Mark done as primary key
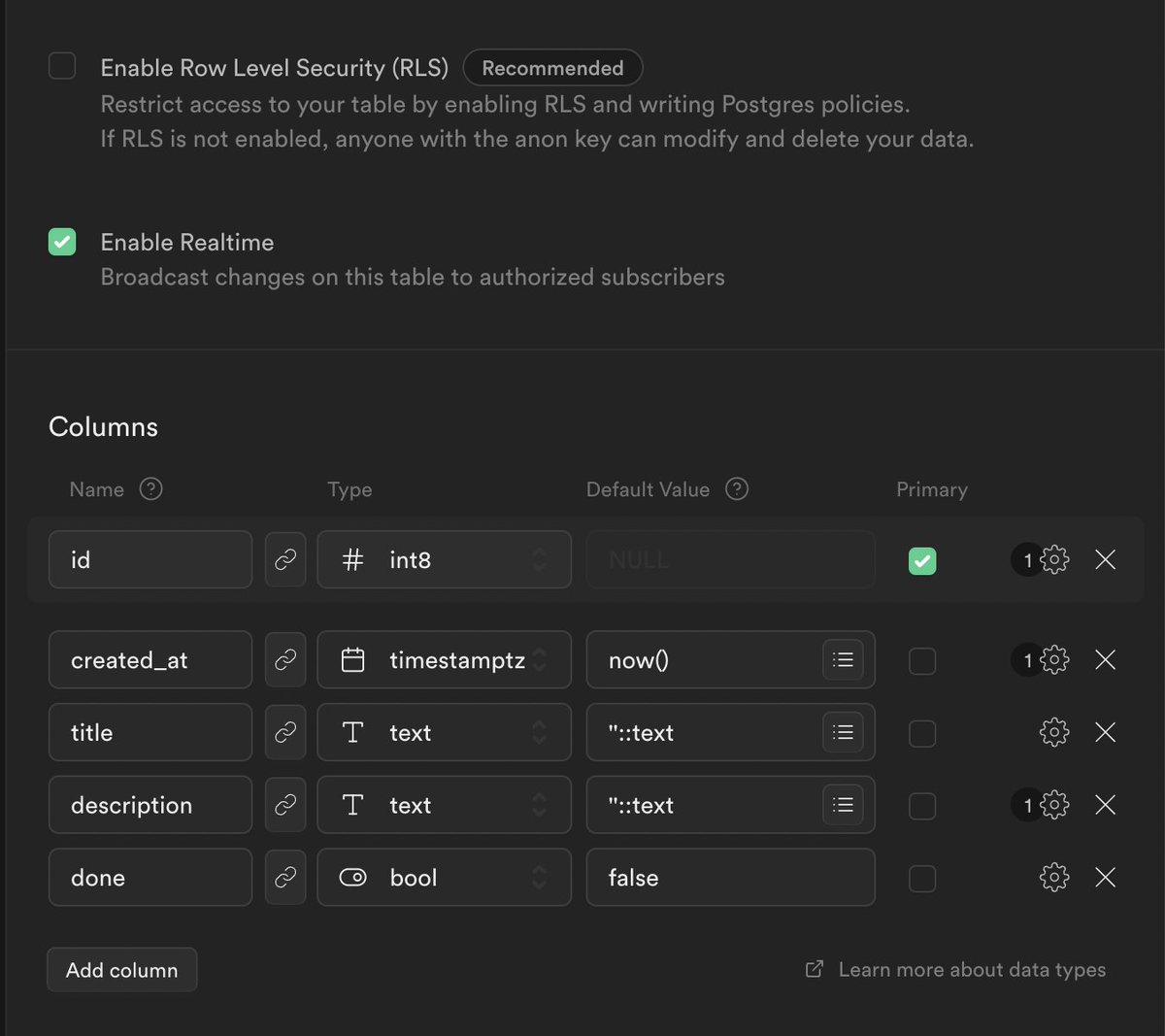 [x=922, y=879]
